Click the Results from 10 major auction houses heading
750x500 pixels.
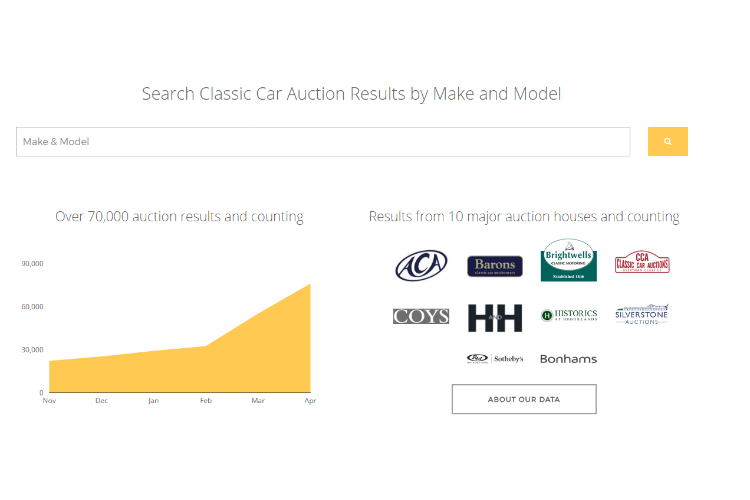pos(524,216)
